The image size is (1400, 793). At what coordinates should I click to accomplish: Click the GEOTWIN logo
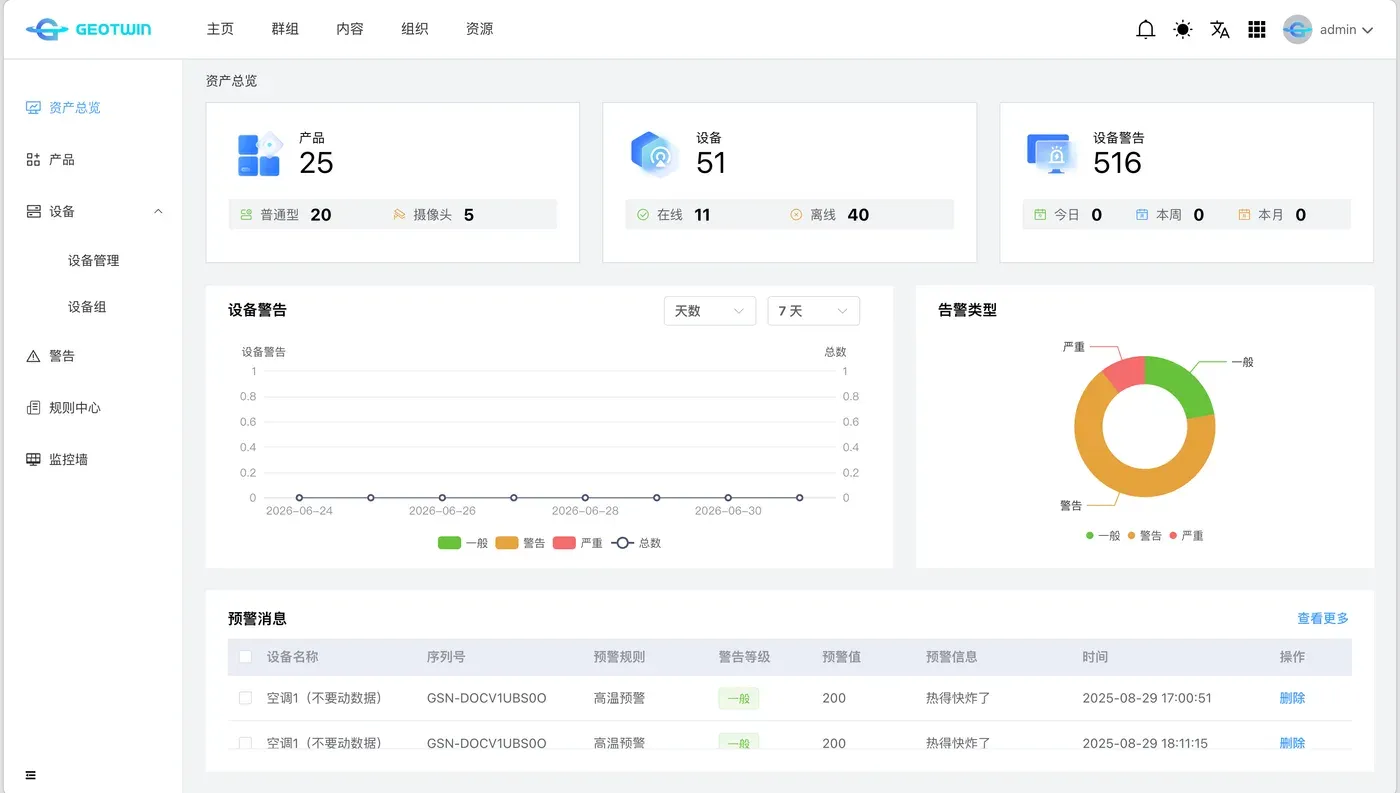[x=89, y=29]
